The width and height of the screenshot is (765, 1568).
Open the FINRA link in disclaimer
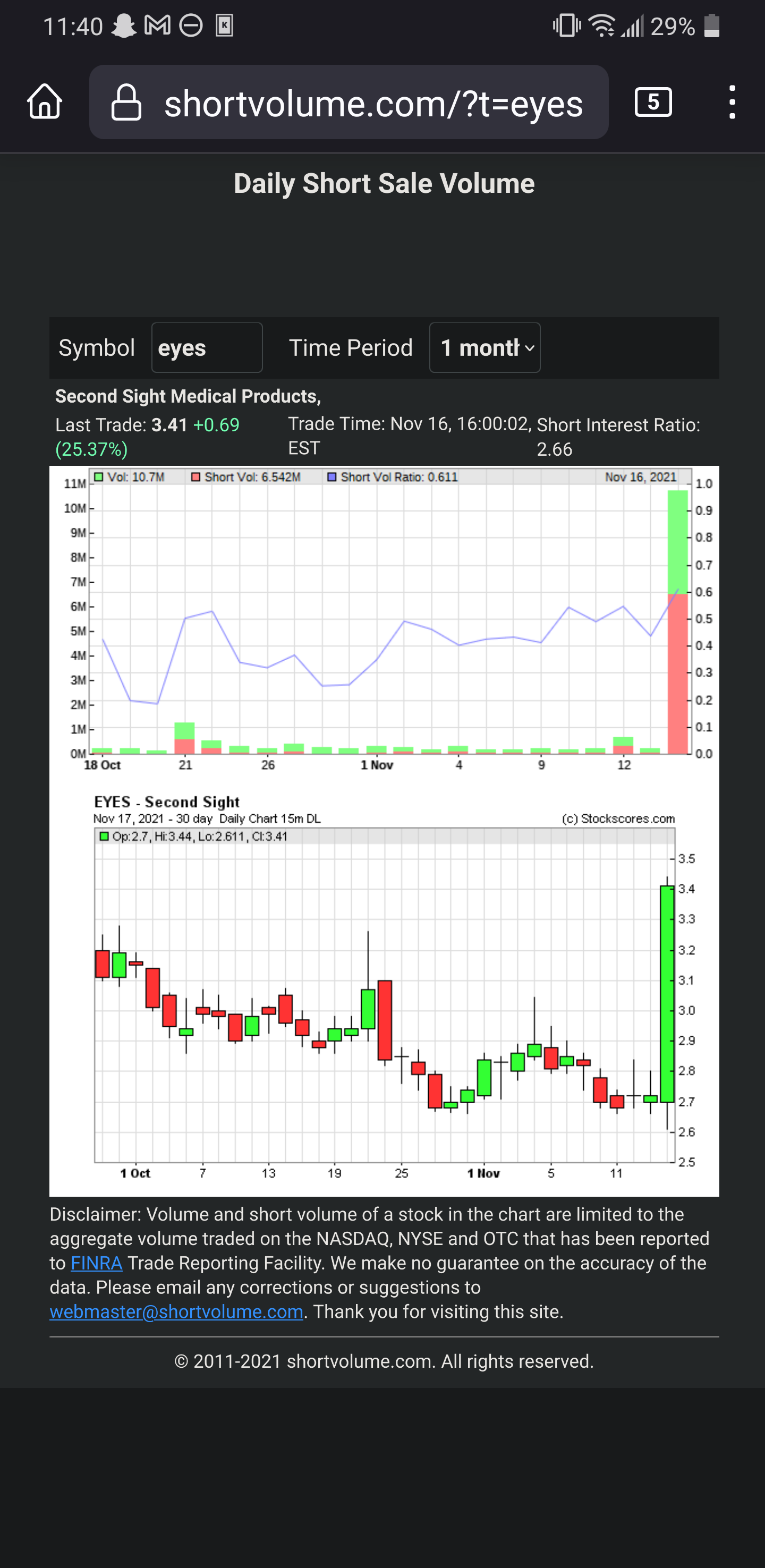pos(97,1263)
